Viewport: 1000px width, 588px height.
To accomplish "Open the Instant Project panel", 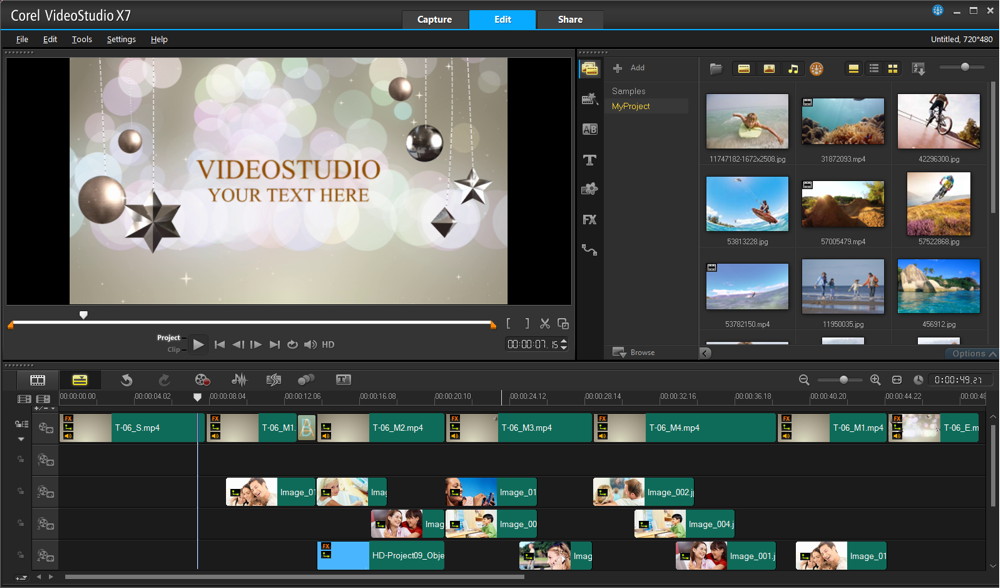I will [589, 99].
